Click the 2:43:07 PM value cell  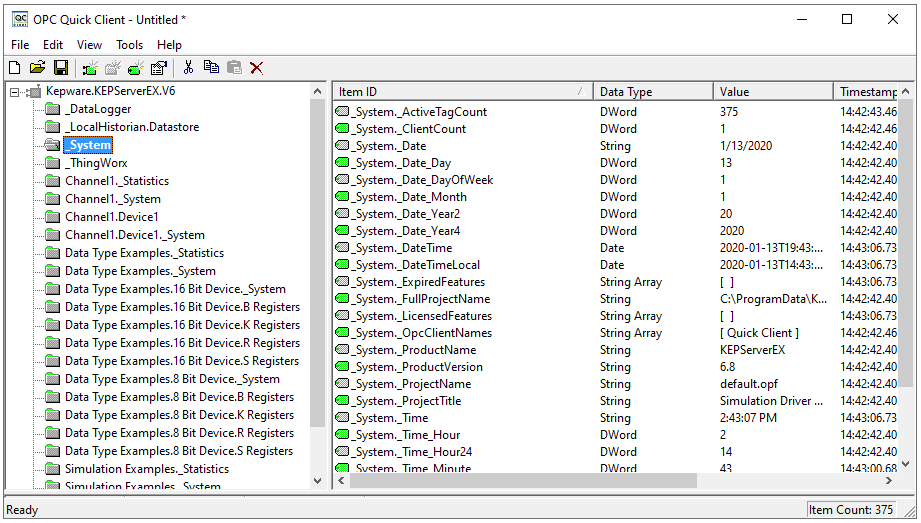coord(748,418)
